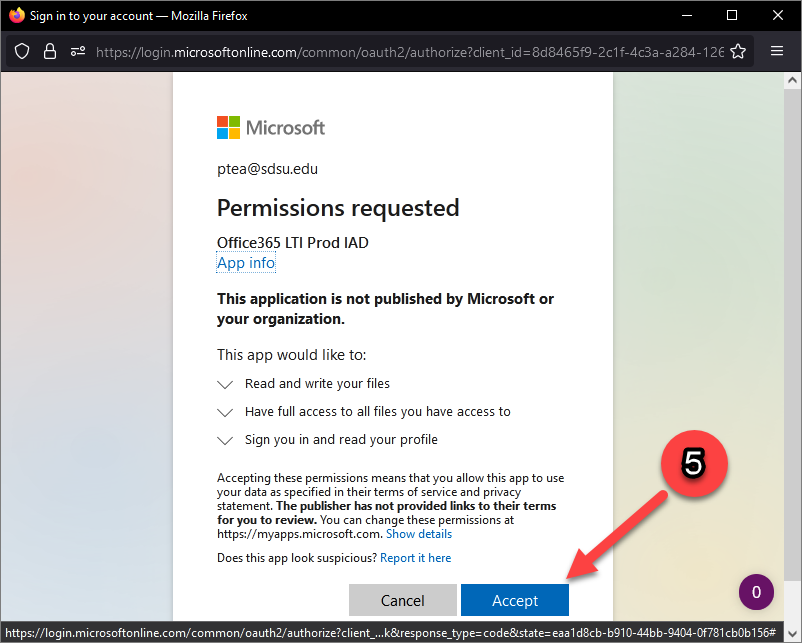Open the "Report it here" link
This screenshot has height=643, width=802.
click(x=415, y=557)
